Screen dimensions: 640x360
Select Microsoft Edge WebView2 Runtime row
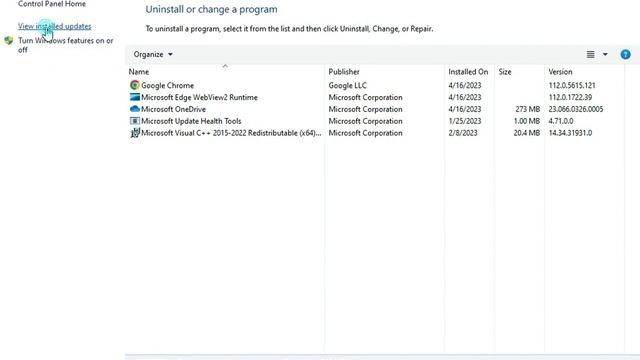coord(199,97)
